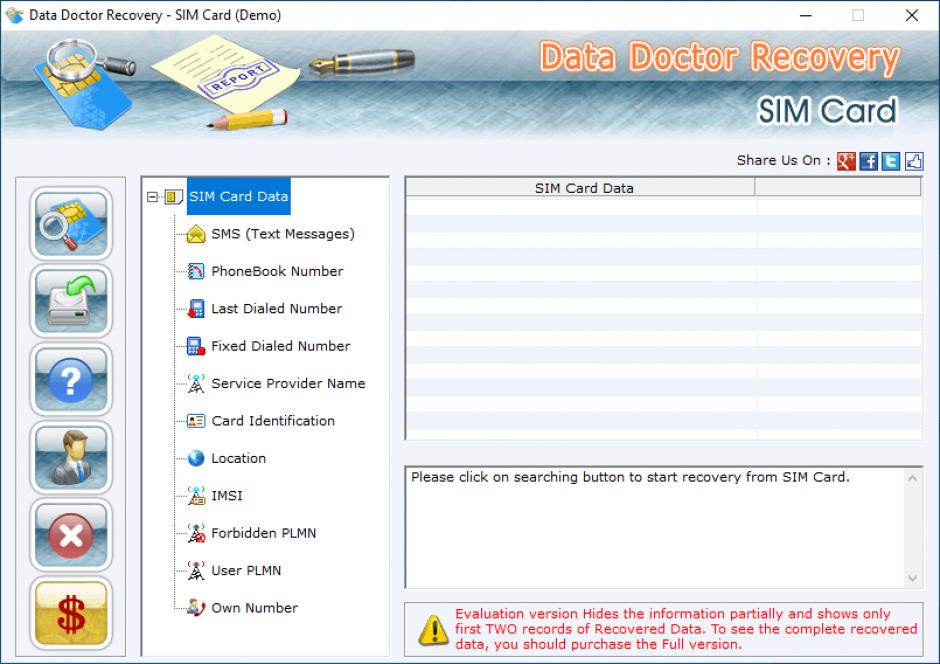Image resolution: width=940 pixels, height=664 pixels.
Task: Collapse the SIM Card Data tree node
Action: coord(152,197)
